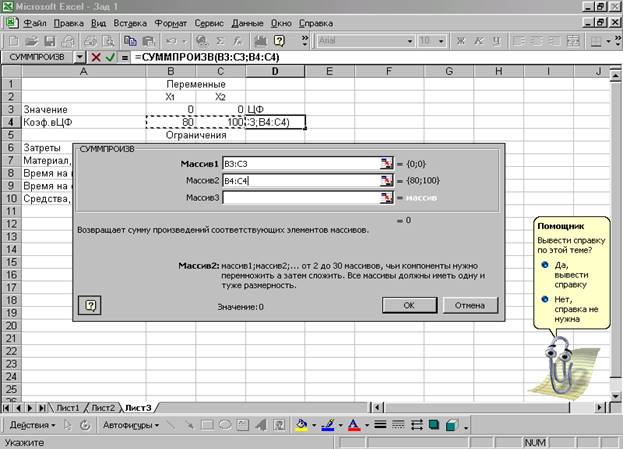Collapse dialog using Массив1 range selector icon
This screenshot has height=449, width=623.
click(x=386, y=163)
